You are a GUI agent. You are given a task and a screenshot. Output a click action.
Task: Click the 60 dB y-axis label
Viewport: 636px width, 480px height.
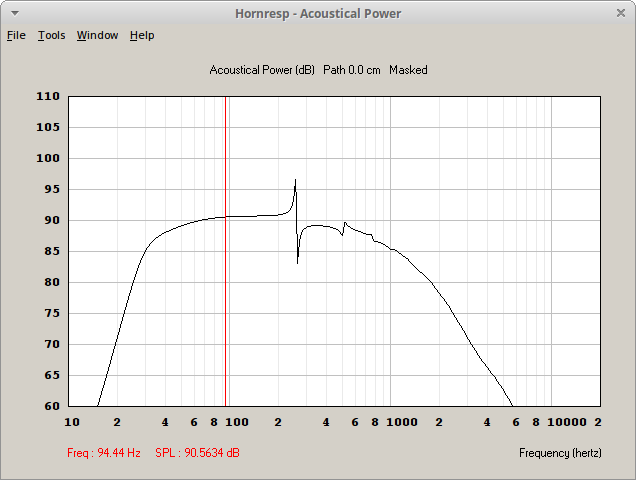click(52, 406)
